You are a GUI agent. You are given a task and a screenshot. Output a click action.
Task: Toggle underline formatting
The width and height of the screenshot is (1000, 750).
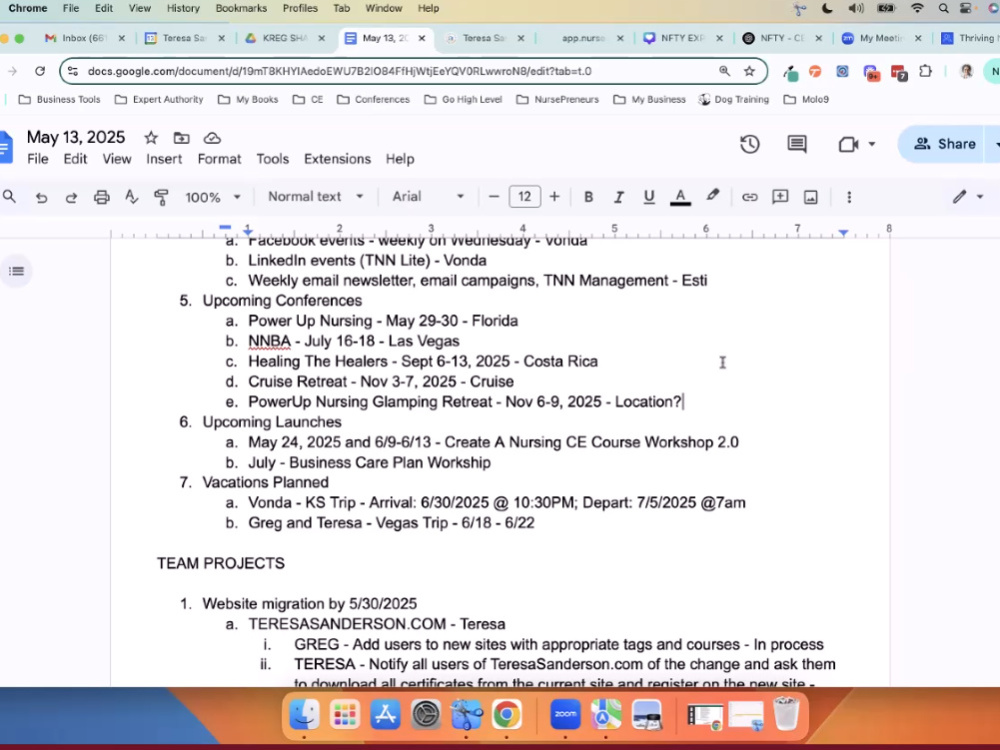(649, 197)
